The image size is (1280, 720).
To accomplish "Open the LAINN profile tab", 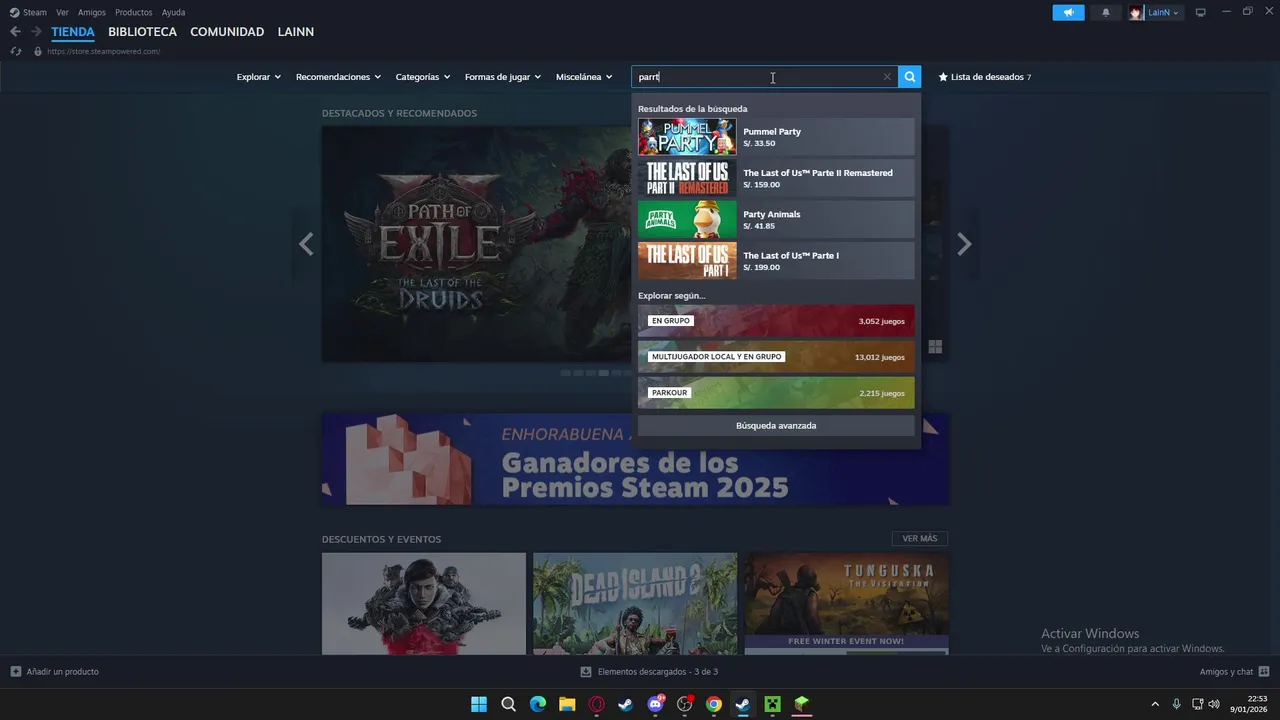I will click(296, 32).
